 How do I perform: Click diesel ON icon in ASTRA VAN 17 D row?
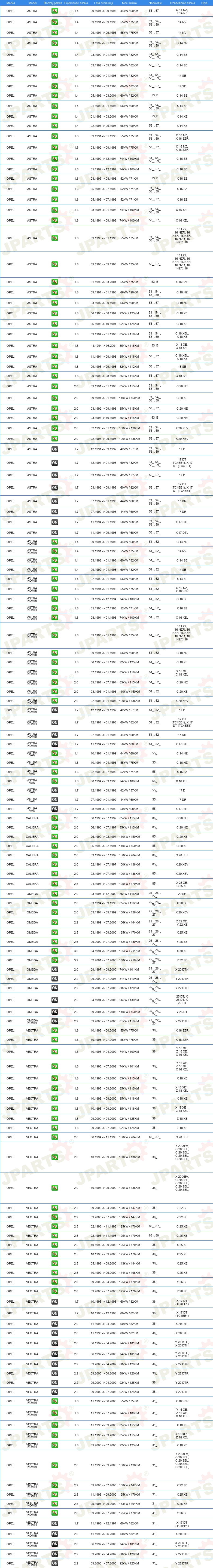(x=55, y=791)
